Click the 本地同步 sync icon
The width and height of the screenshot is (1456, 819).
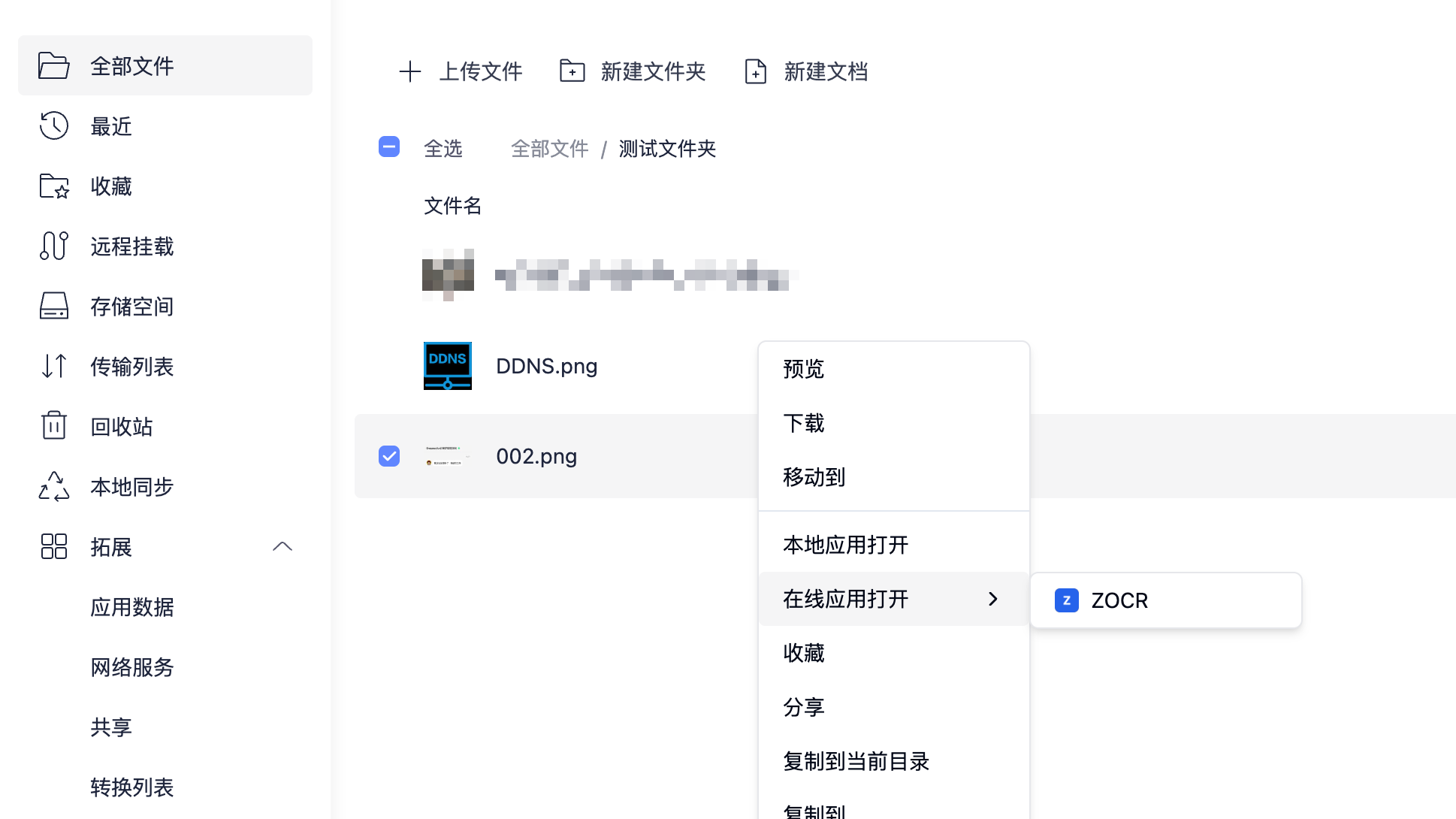click(54, 486)
